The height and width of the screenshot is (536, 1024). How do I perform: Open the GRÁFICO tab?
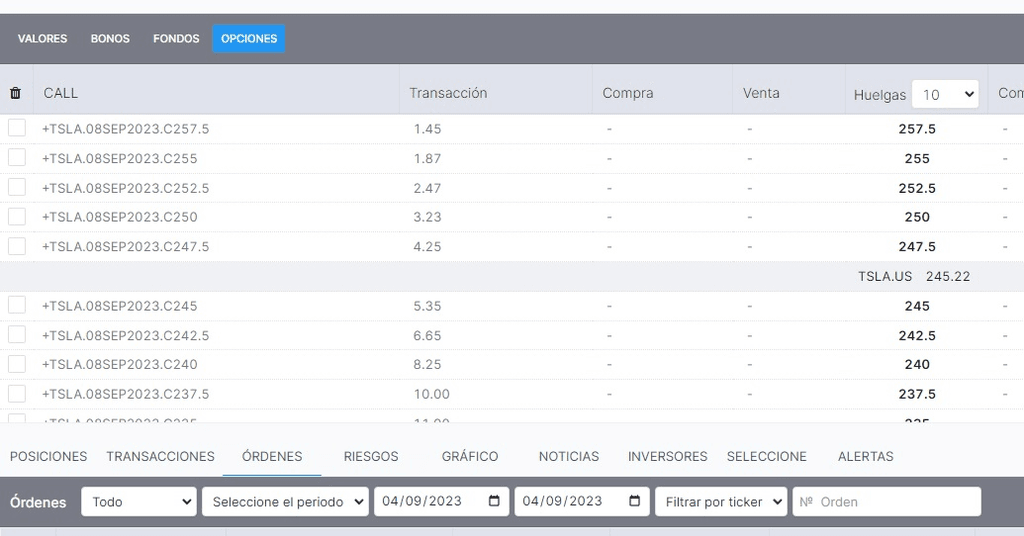tap(470, 456)
